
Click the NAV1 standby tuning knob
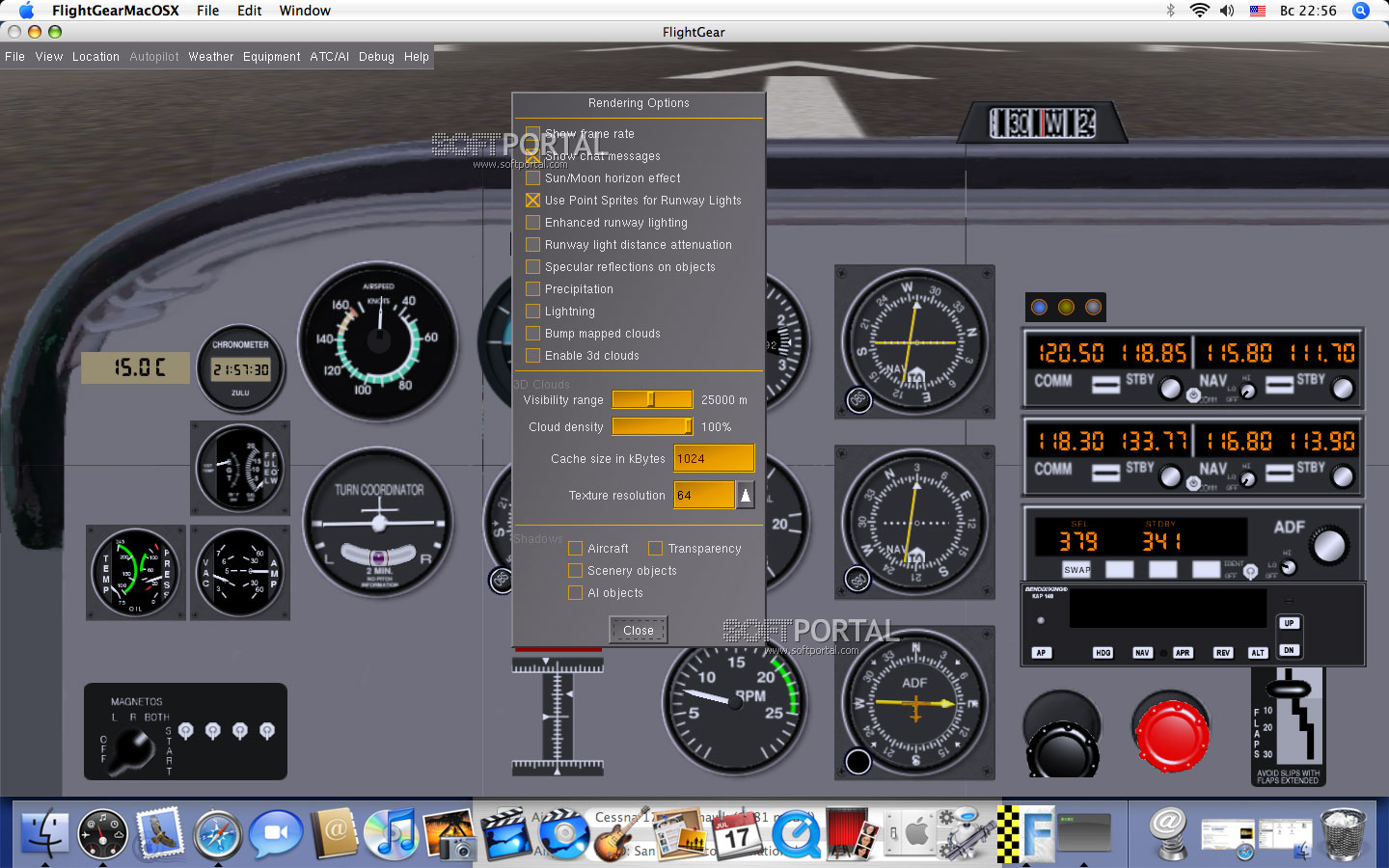(x=1342, y=389)
